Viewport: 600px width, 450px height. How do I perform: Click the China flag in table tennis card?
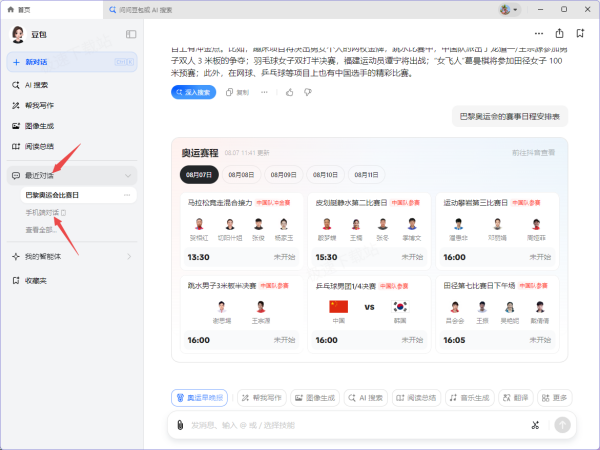339,307
